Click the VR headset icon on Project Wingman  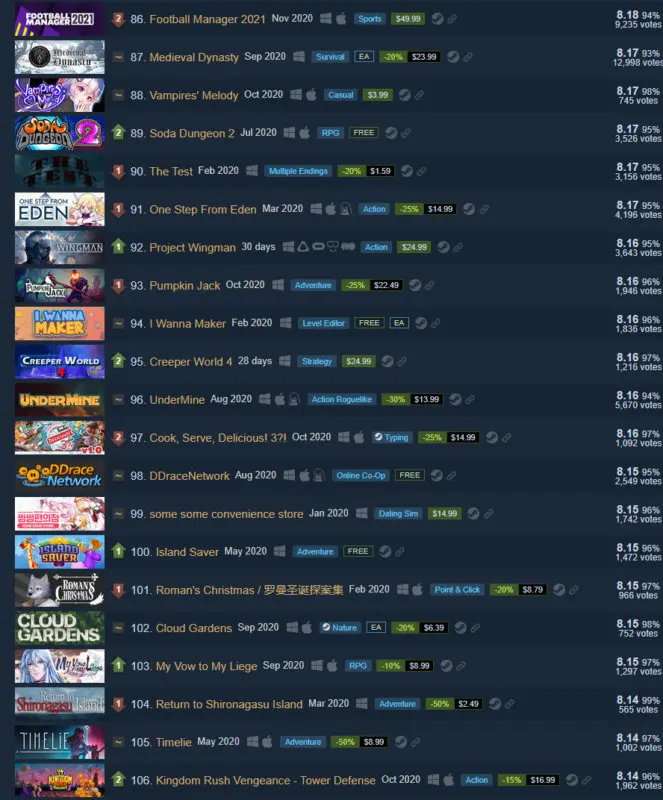pos(333,246)
